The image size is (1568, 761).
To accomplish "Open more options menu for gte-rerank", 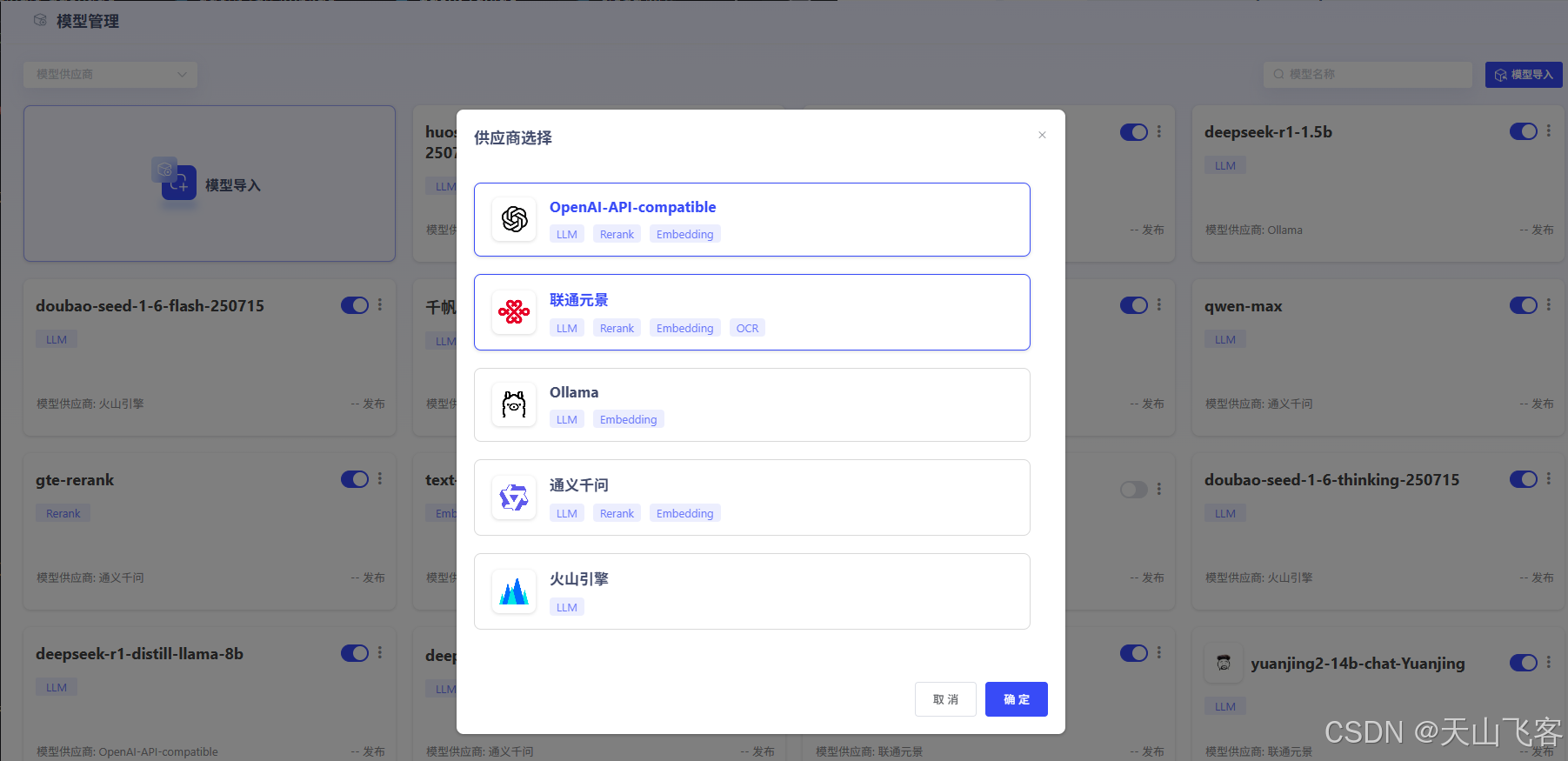I will click(x=380, y=479).
